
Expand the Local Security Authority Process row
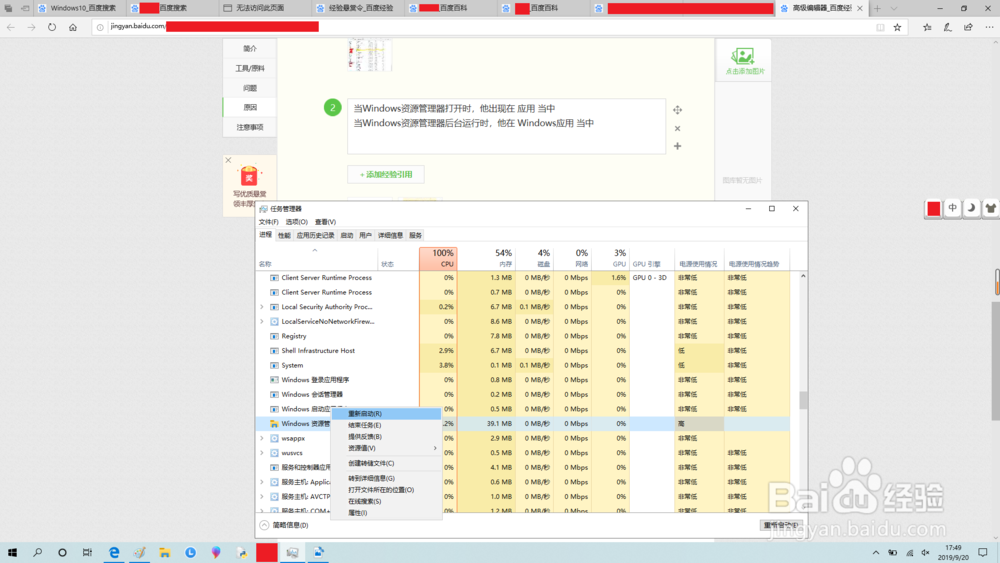(x=262, y=307)
